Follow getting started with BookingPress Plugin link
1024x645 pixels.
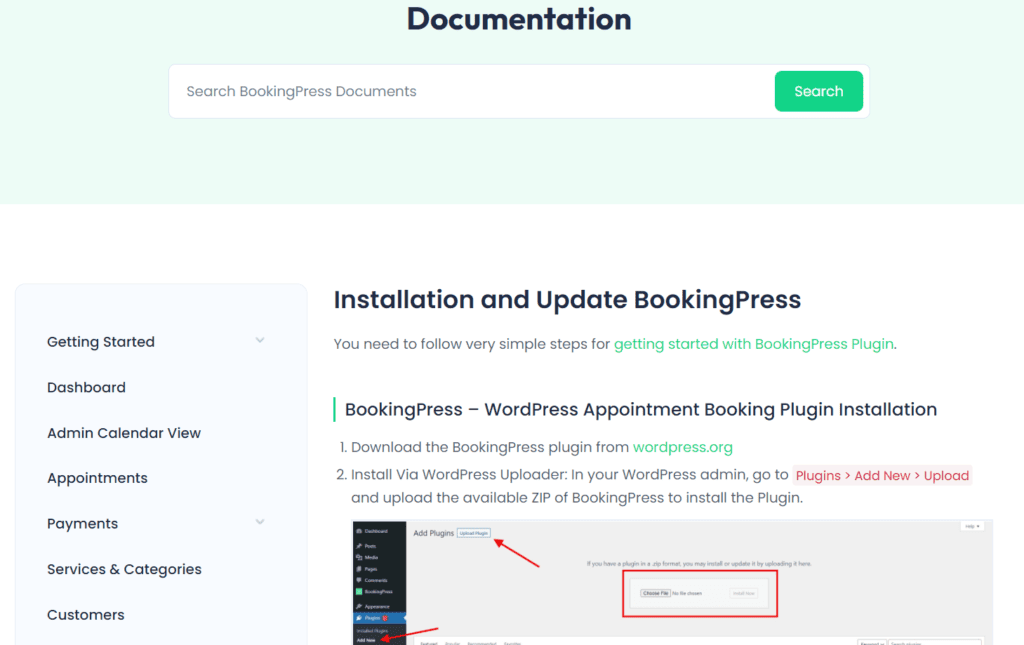tap(754, 344)
